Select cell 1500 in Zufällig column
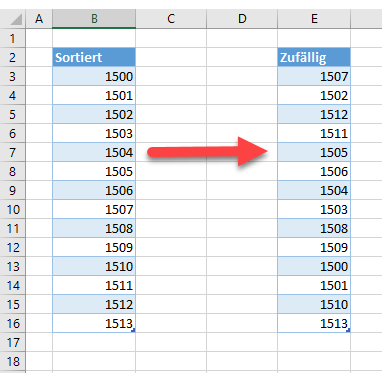 pos(314,266)
